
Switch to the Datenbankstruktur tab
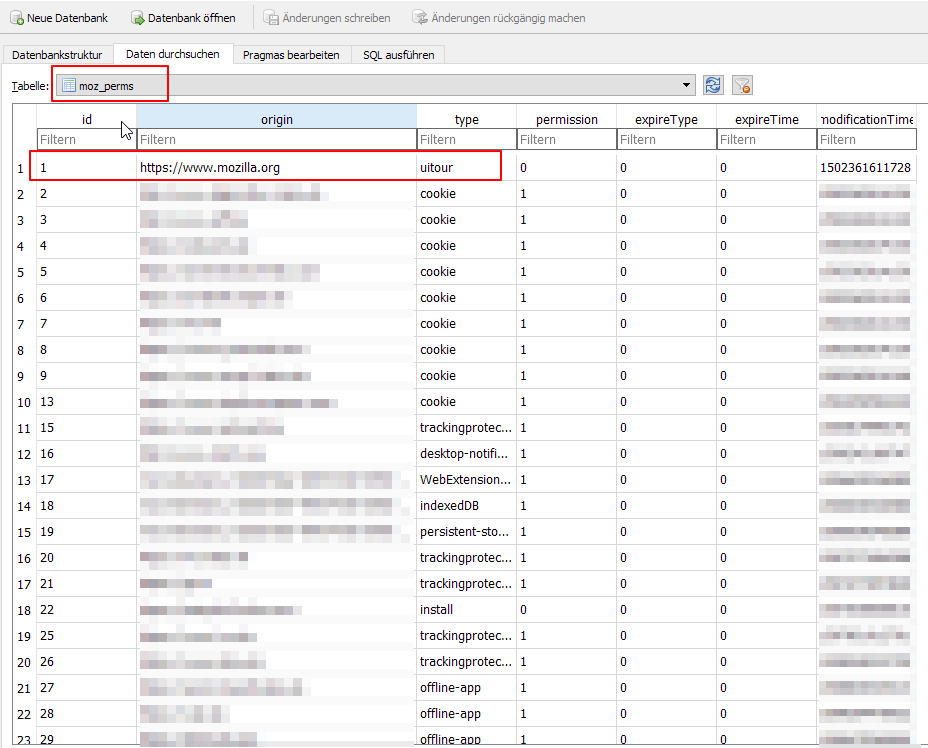(x=57, y=55)
